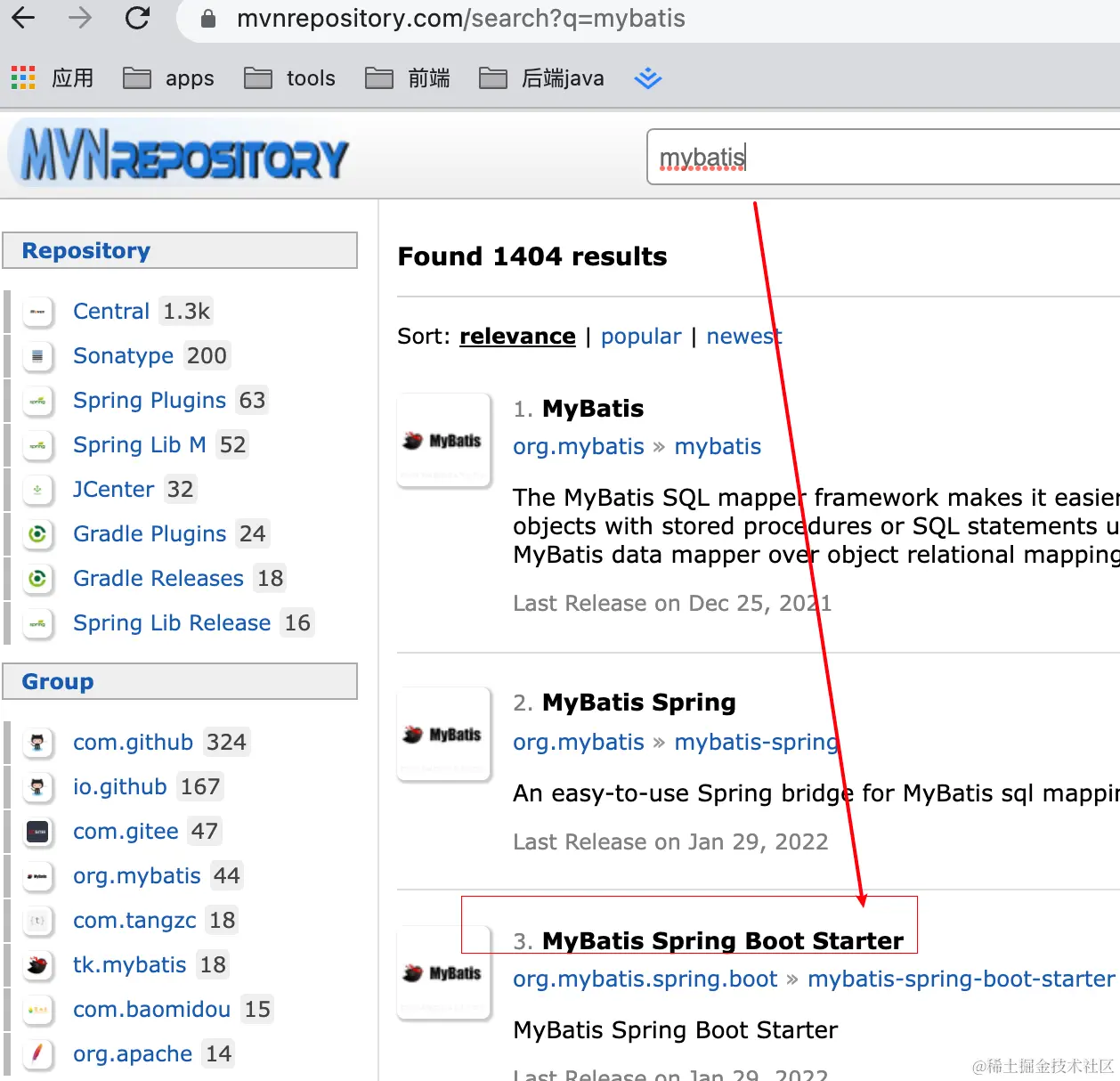The height and width of the screenshot is (1081, 1120).
Task: Click the org.apache feather icon
Action: coord(37,1054)
